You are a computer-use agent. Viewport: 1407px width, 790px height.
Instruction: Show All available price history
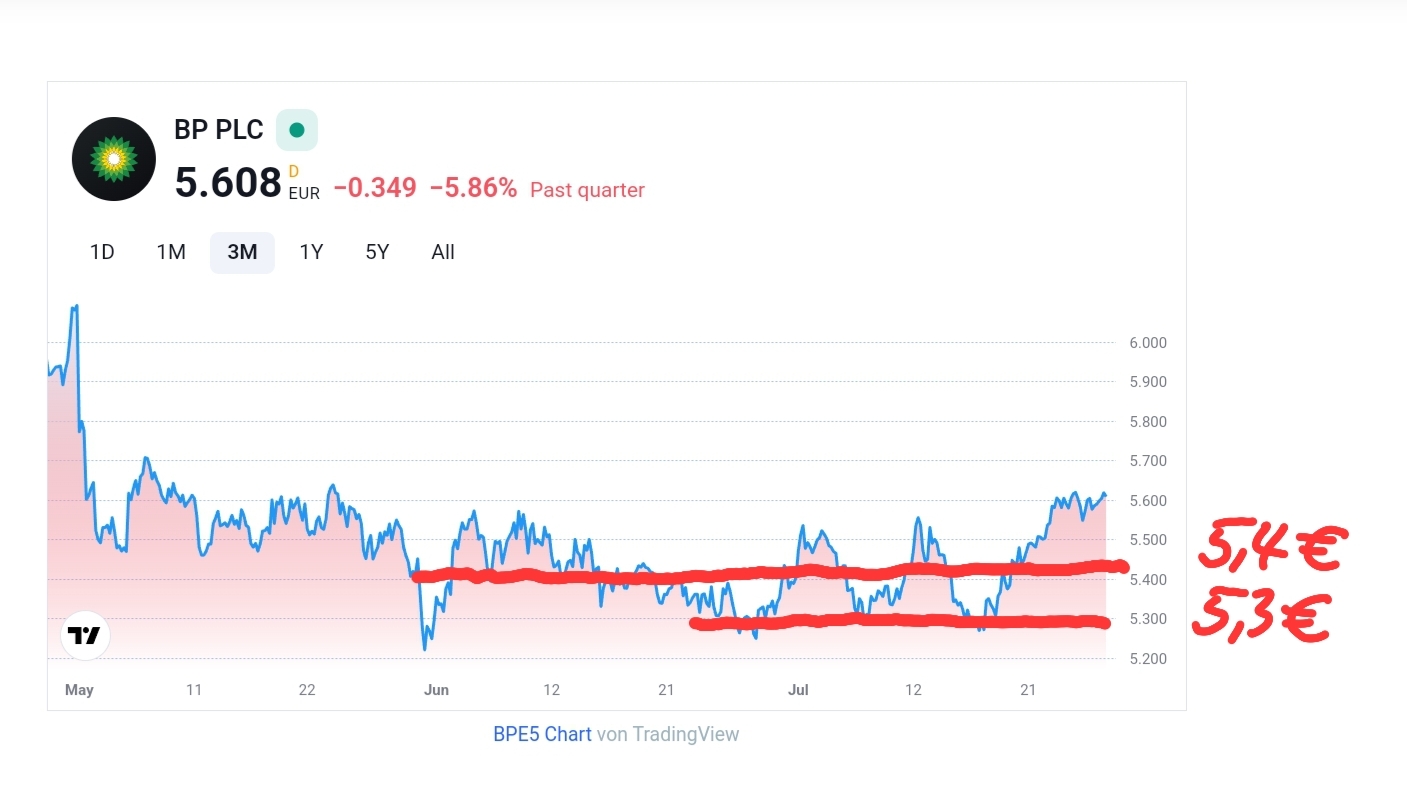443,252
